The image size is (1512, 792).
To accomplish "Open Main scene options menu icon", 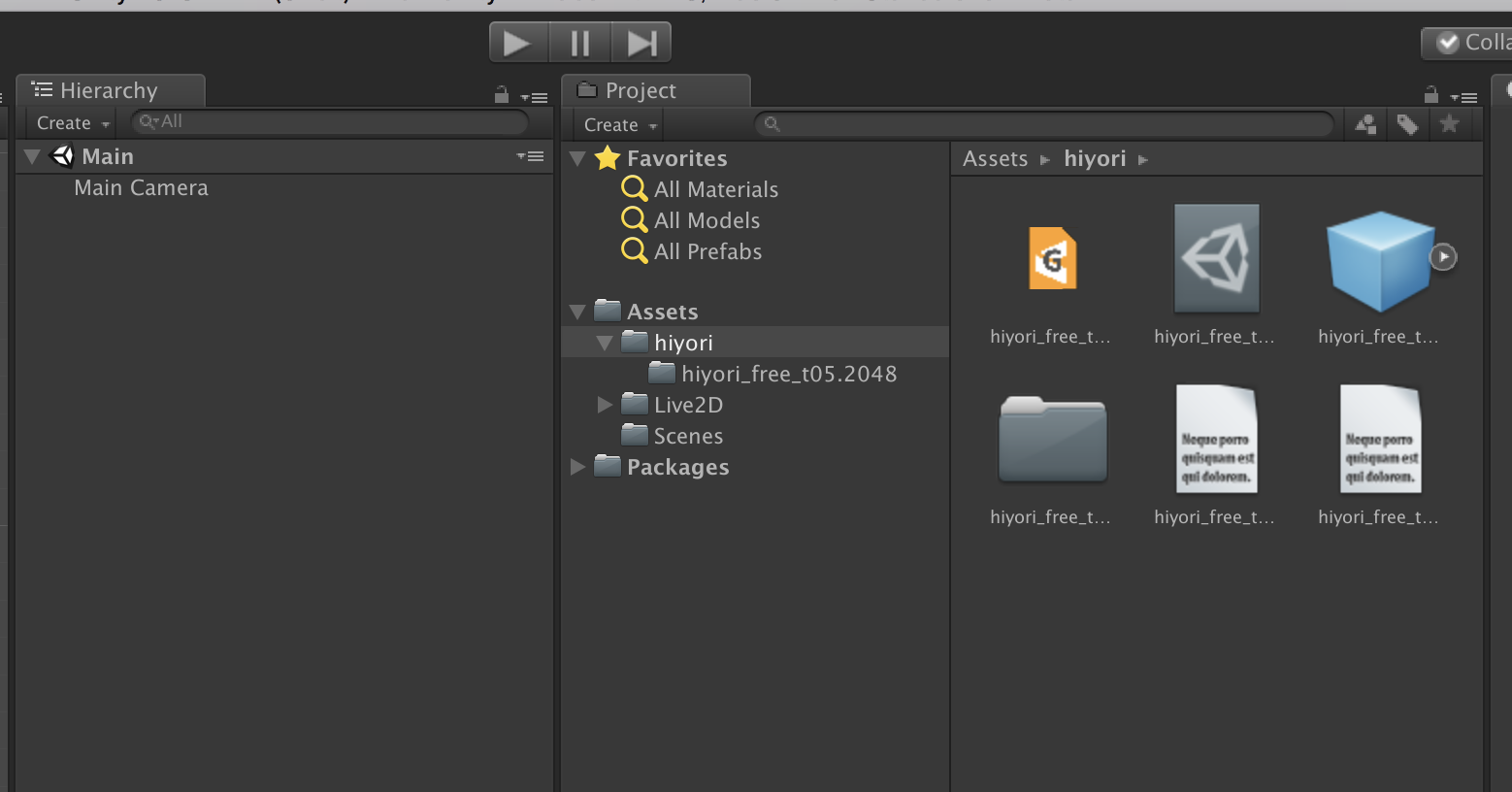I will pos(531,156).
